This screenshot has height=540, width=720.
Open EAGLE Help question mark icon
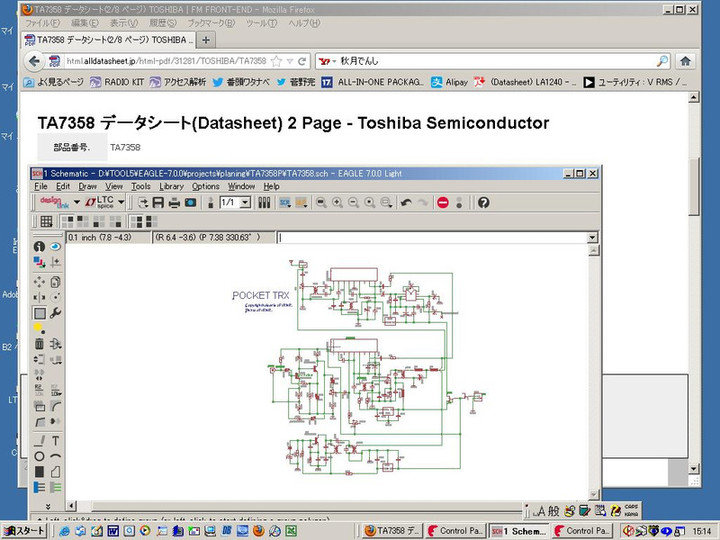coord(484,203)
